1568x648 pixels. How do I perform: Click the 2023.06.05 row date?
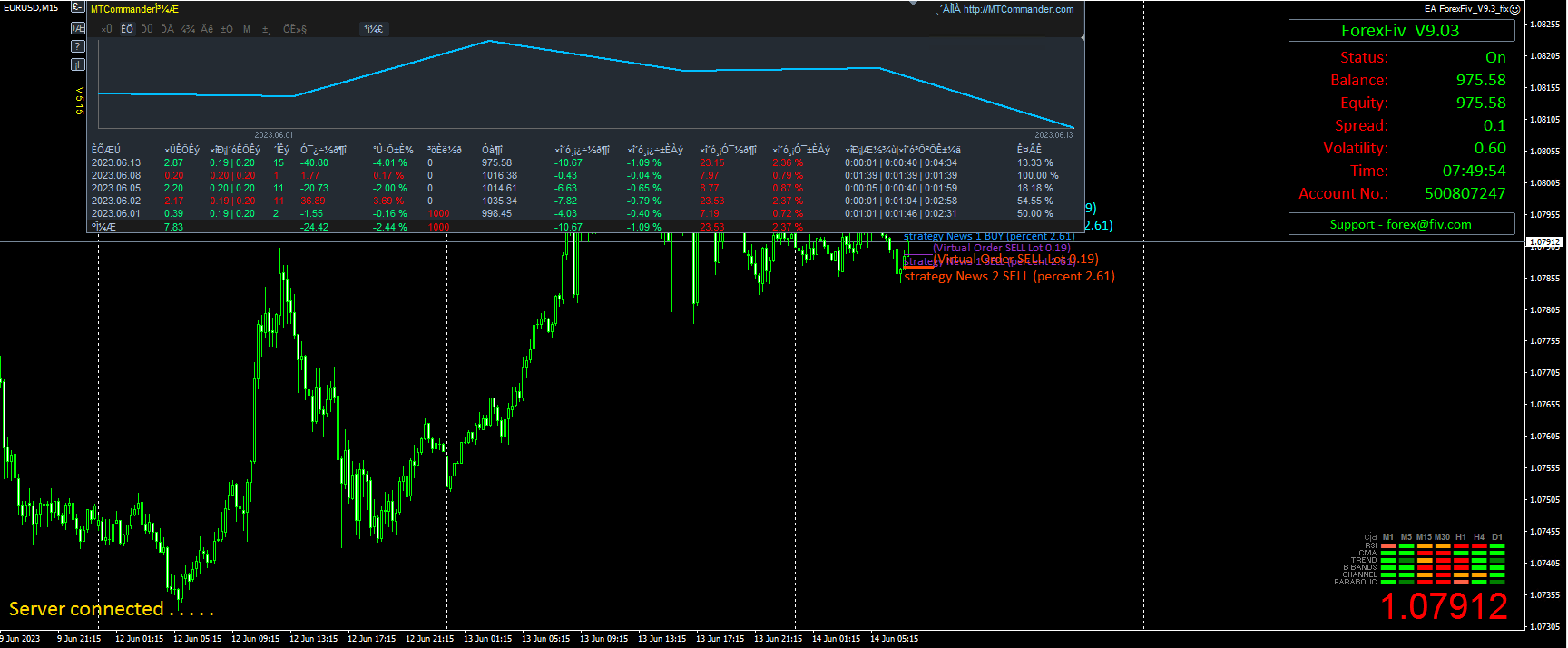pyautogui.click(x=116, y=189)
